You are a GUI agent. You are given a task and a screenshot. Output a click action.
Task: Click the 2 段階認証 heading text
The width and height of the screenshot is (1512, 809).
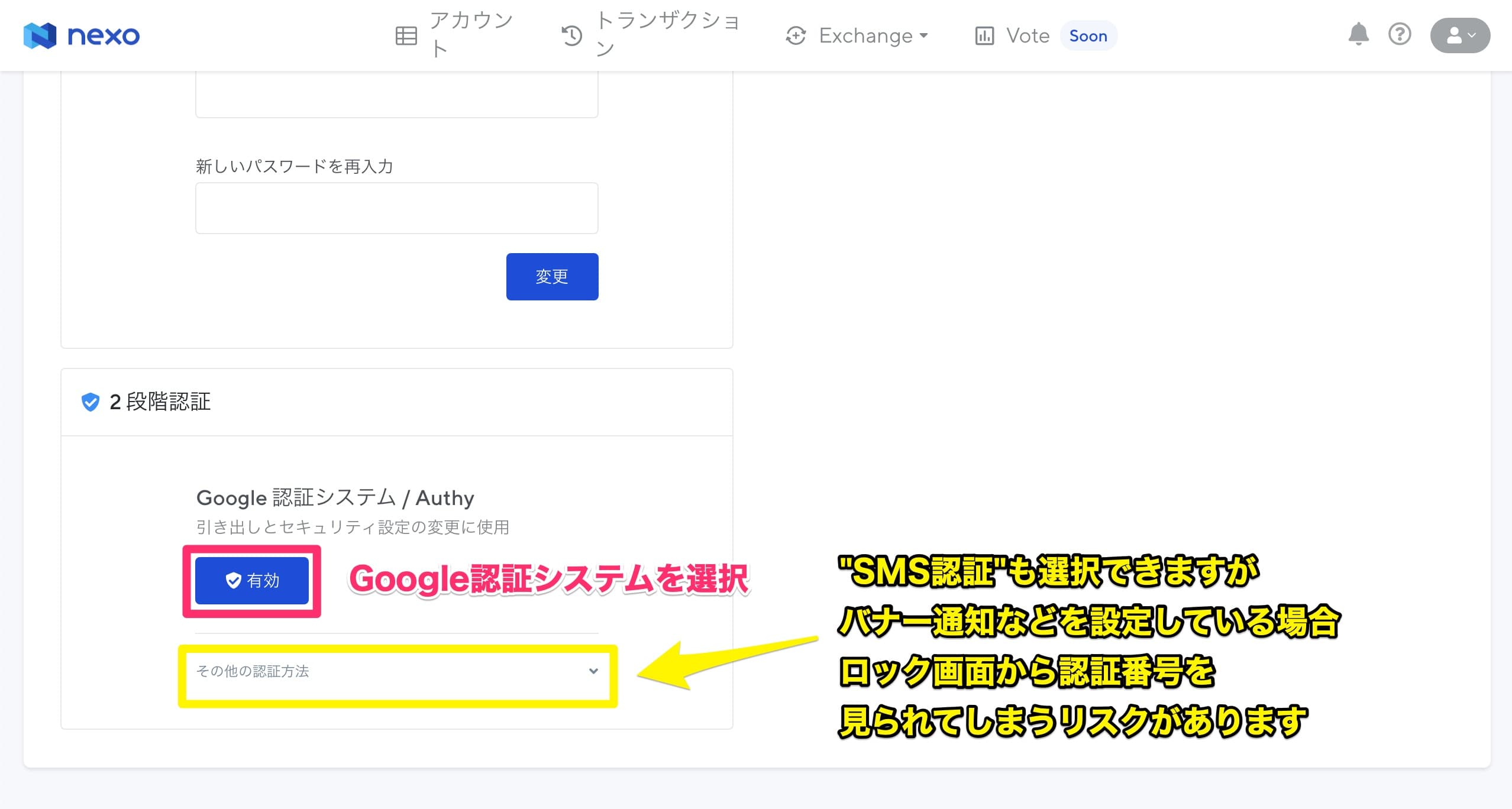click(160, 402)
